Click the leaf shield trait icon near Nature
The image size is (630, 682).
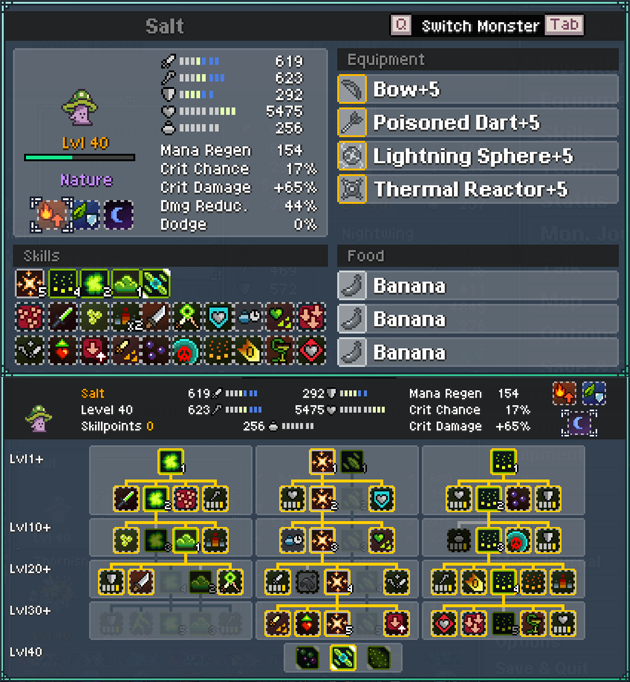pyautogui.click(x=86, y=215)
